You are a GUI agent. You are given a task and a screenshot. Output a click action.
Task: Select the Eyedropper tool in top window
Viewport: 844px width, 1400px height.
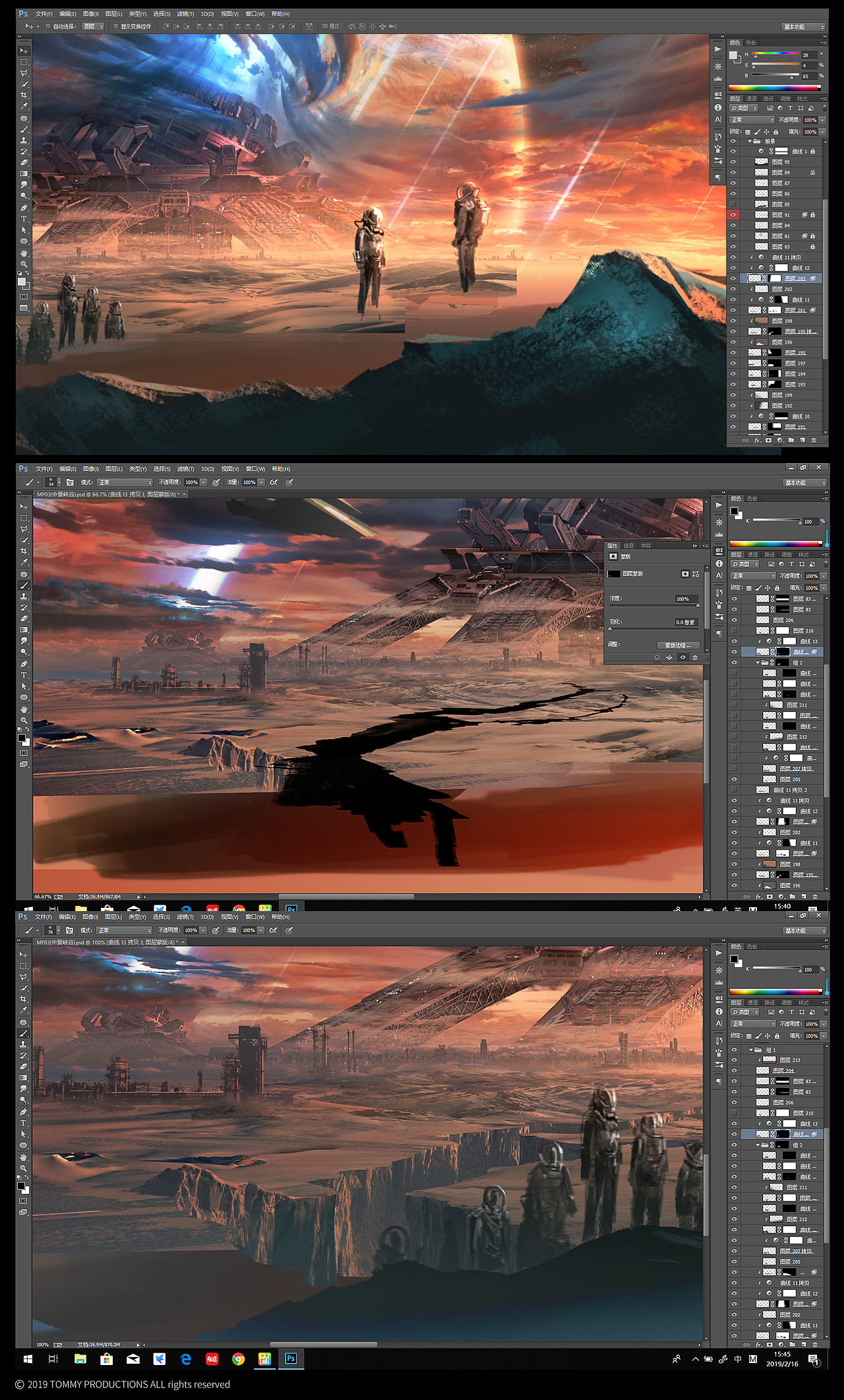tap(24, 106)
